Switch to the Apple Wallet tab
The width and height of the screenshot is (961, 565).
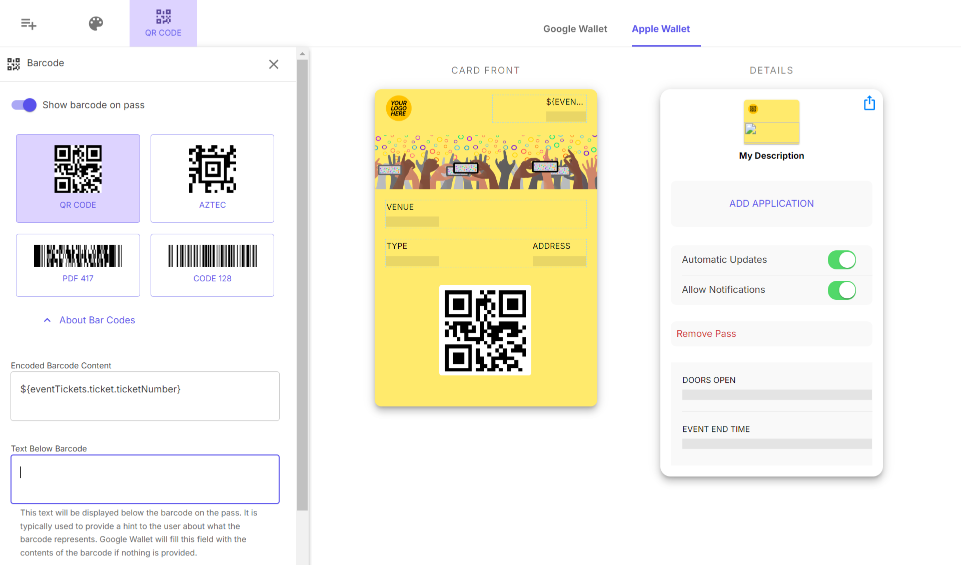(x=661, y=29)
